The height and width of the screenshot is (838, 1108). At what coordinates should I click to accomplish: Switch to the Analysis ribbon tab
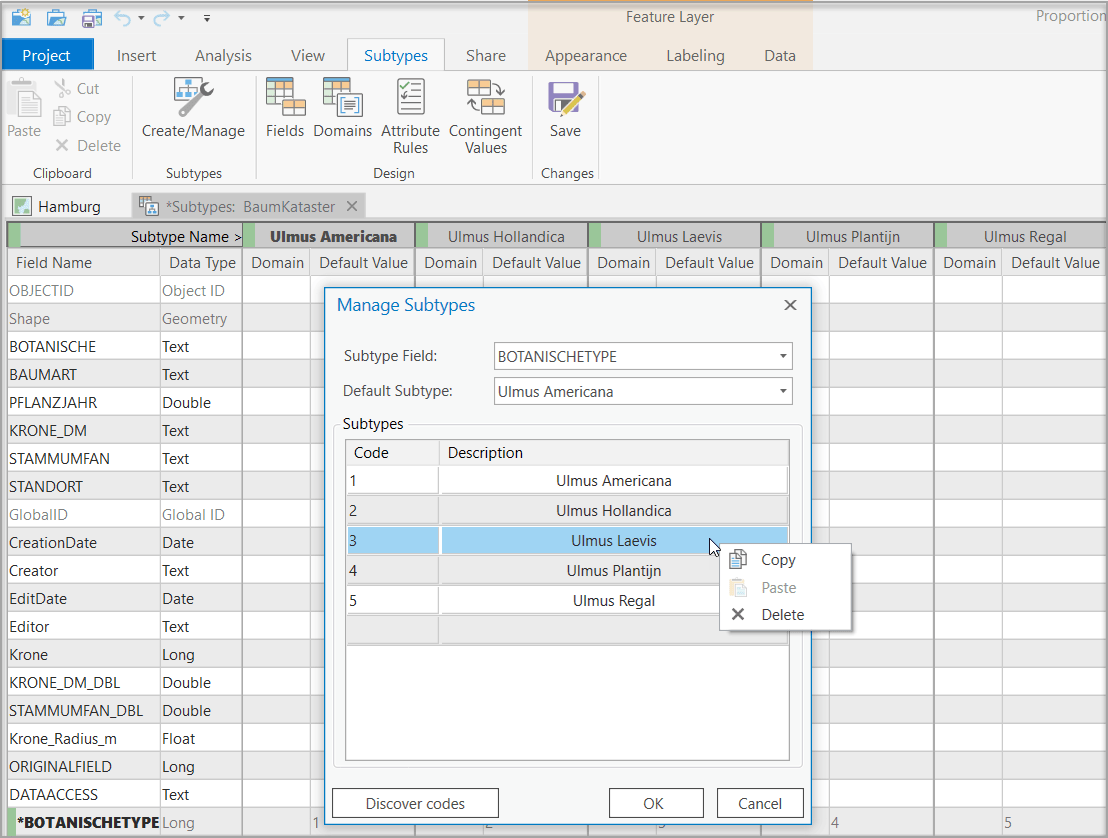click(x=223, y=56)
